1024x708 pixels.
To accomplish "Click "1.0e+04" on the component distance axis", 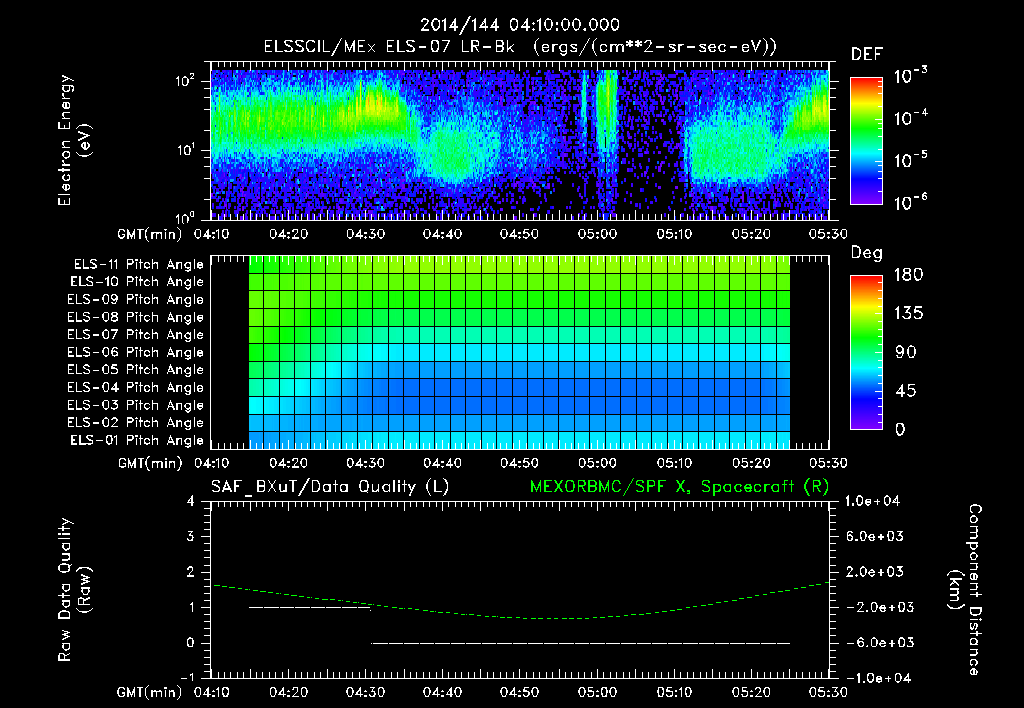I will click(x=872, y=501).
